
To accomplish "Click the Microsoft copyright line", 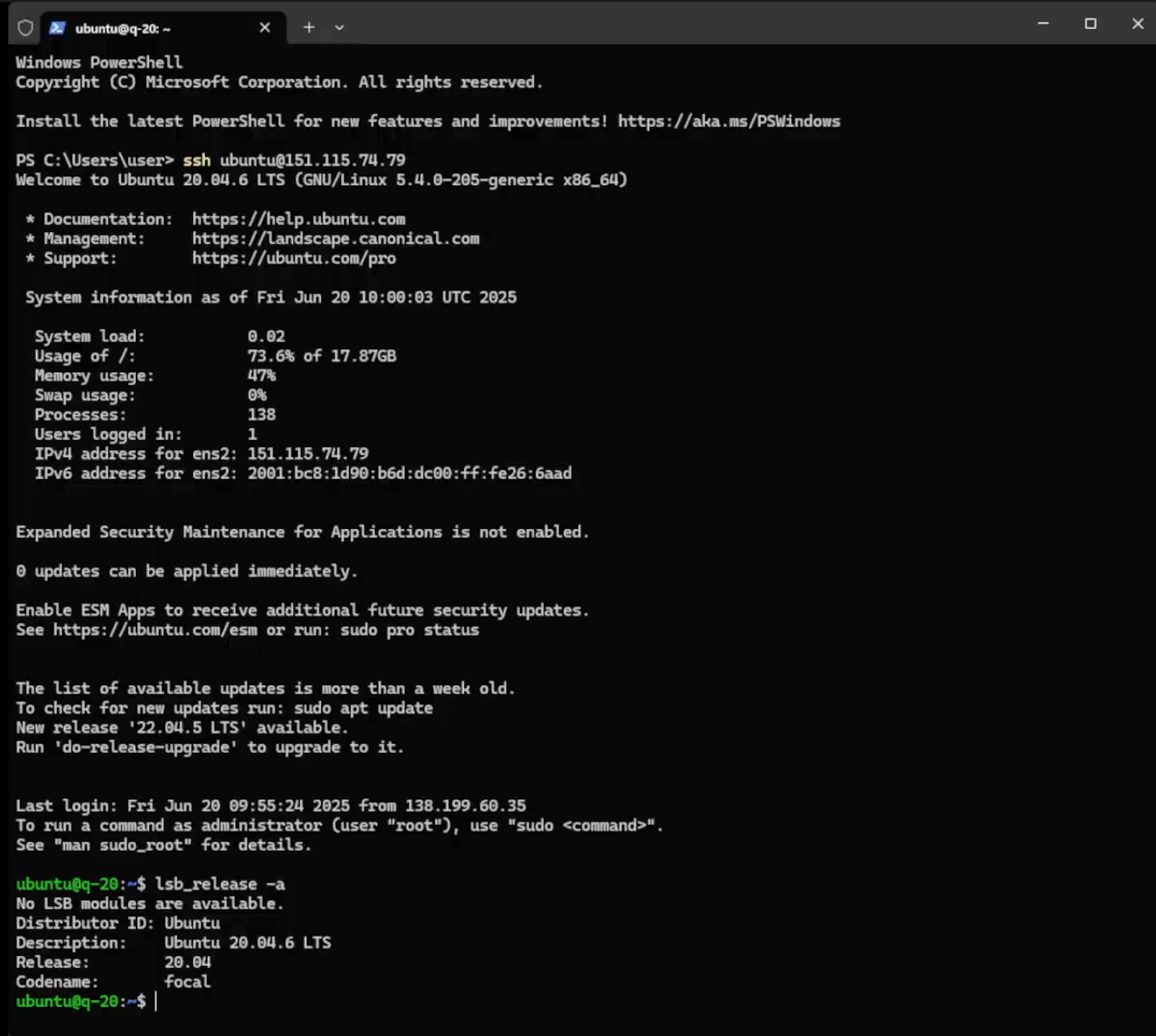I will click(279, 82).
